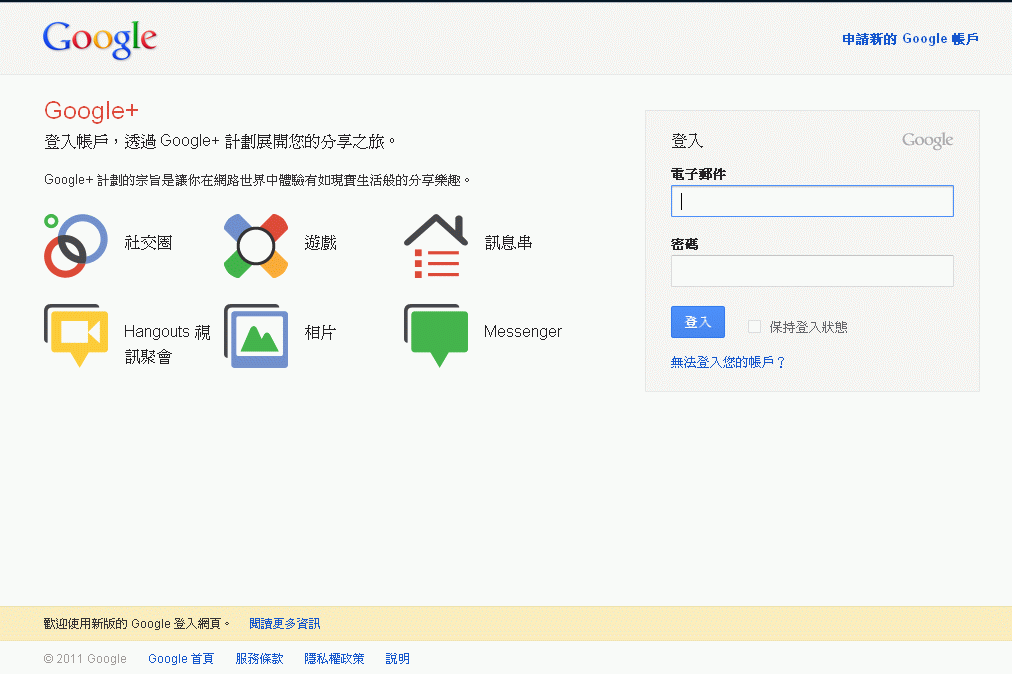This screenshot has width=1012, height=674.
Task: Enable the 保持登入狀態 checkbox
Action: (754, 327)
